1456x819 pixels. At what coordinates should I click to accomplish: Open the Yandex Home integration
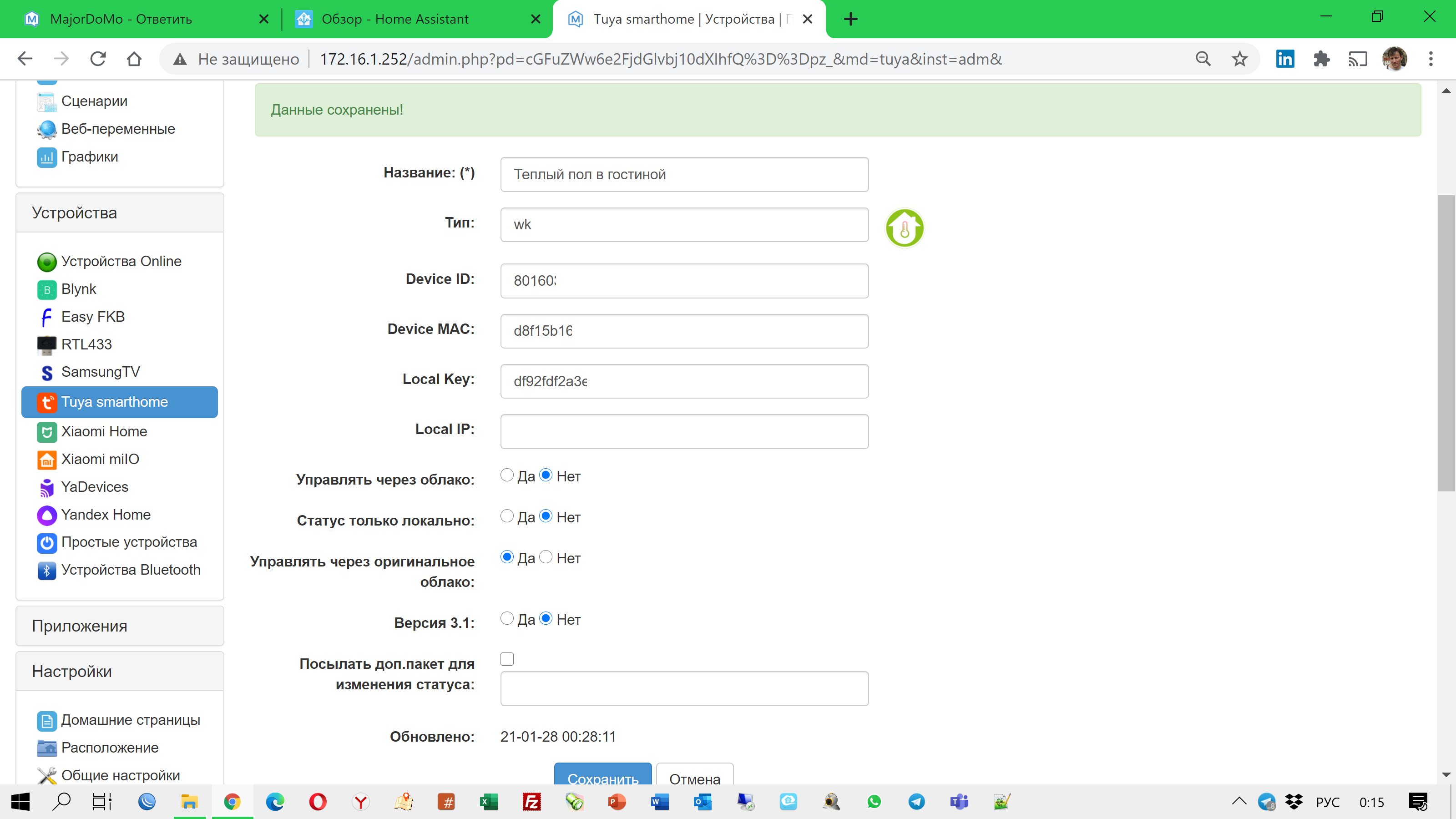point(105,514)
